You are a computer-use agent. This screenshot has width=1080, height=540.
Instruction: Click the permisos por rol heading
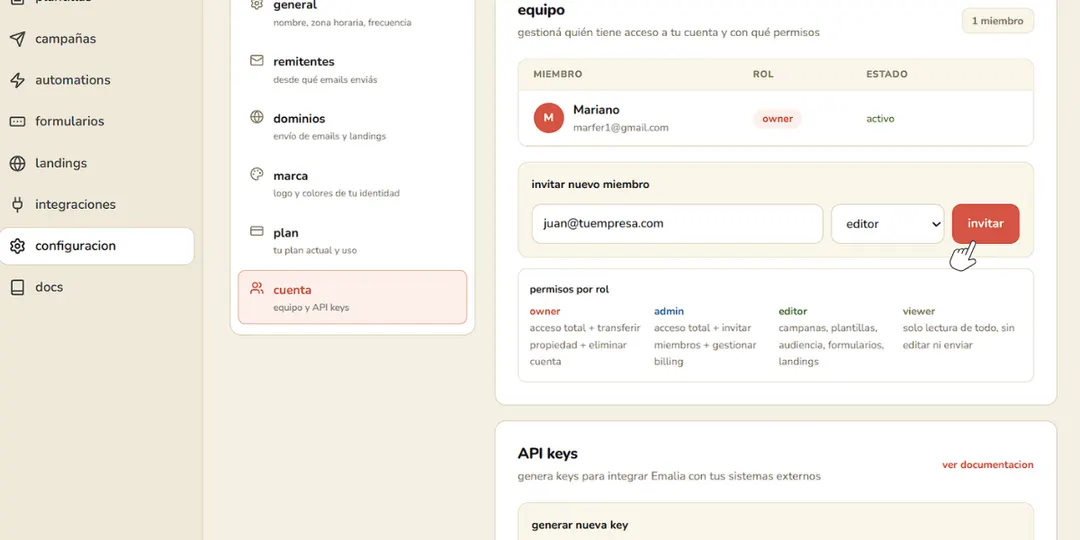pyautogui.click(x=569, y=289)
